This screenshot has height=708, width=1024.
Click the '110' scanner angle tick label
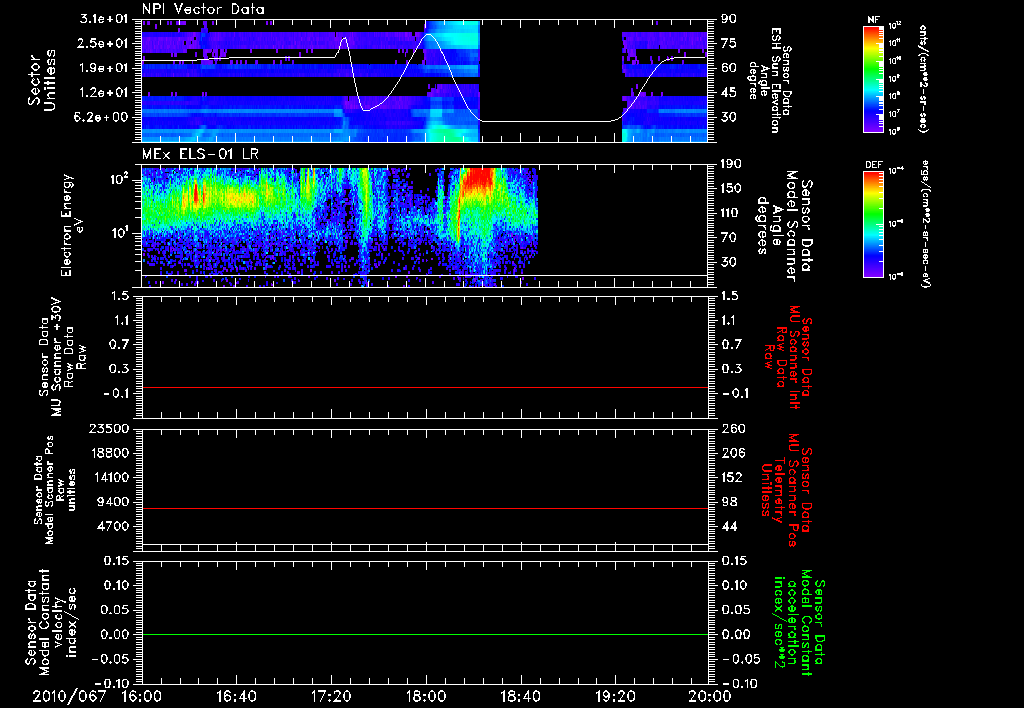tap(731, 213)
